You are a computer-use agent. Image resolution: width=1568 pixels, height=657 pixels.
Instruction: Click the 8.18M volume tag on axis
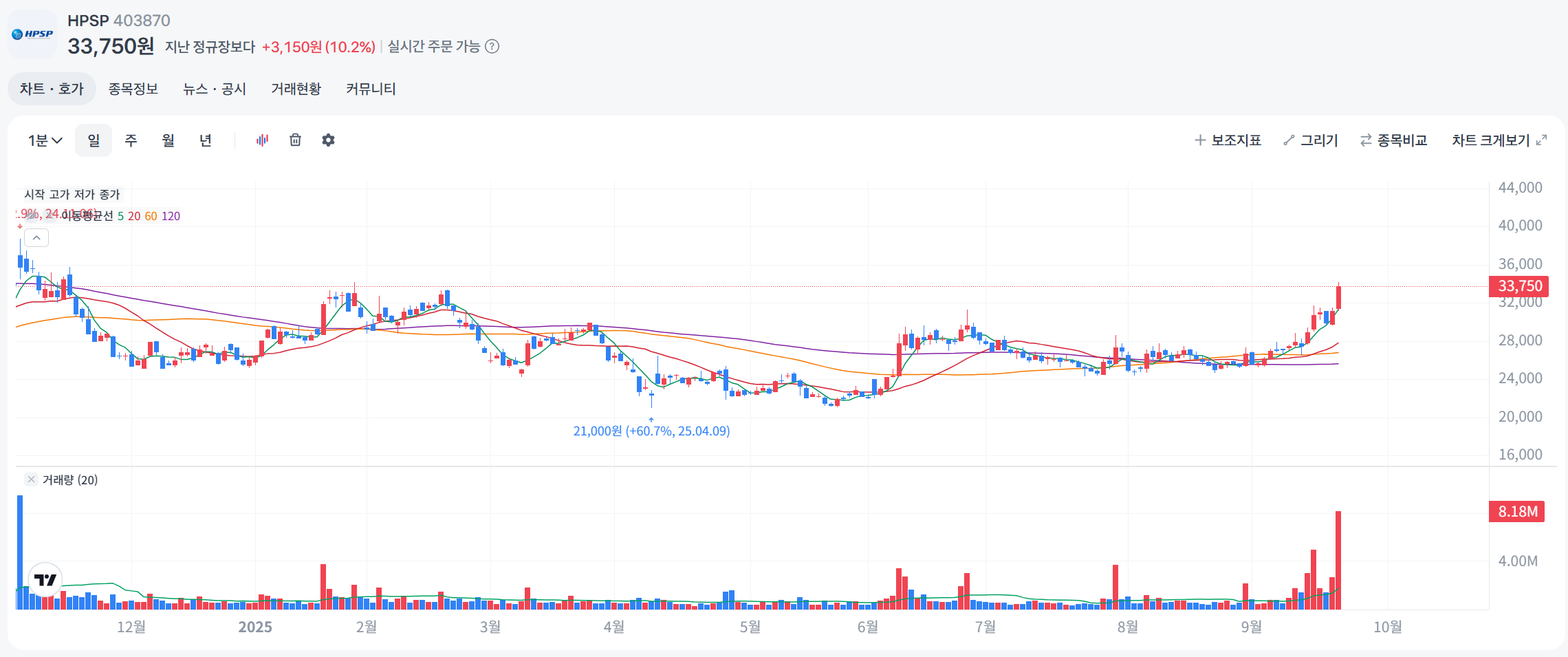[1517, 511]
